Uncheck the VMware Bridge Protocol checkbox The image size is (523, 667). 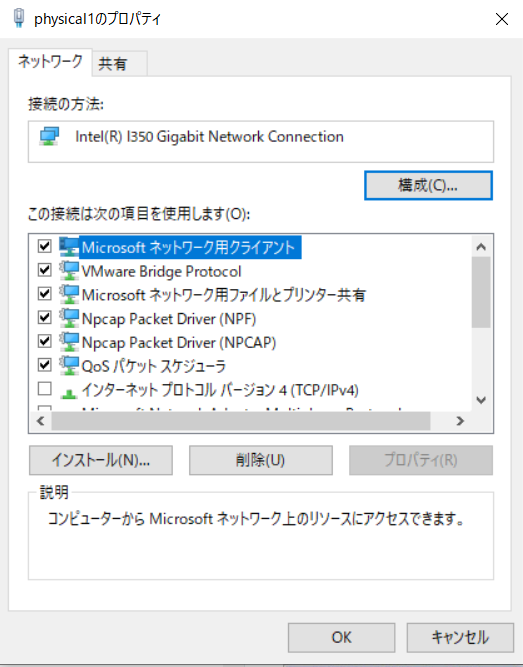point(45,270)
